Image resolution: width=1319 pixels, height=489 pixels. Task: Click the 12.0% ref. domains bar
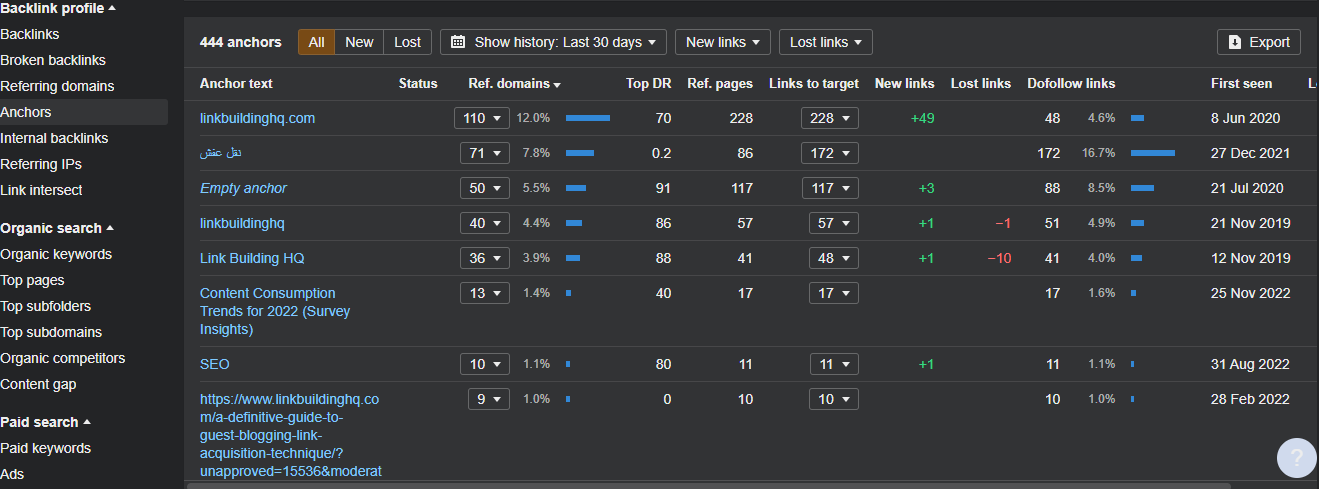click(588, 118)
